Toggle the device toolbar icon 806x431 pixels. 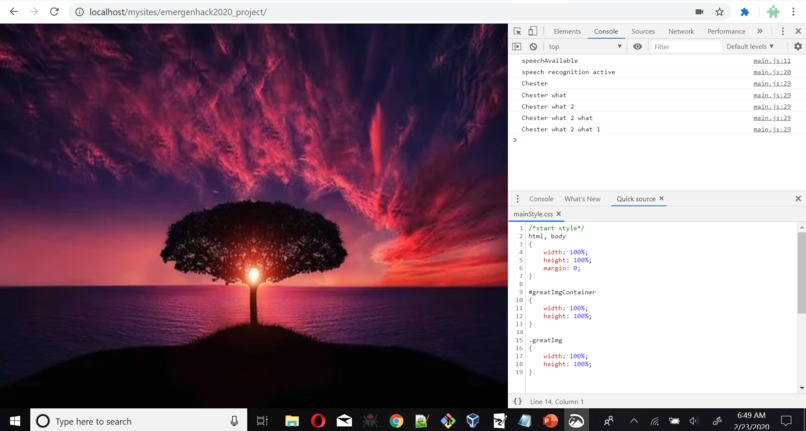click(533, 31)
